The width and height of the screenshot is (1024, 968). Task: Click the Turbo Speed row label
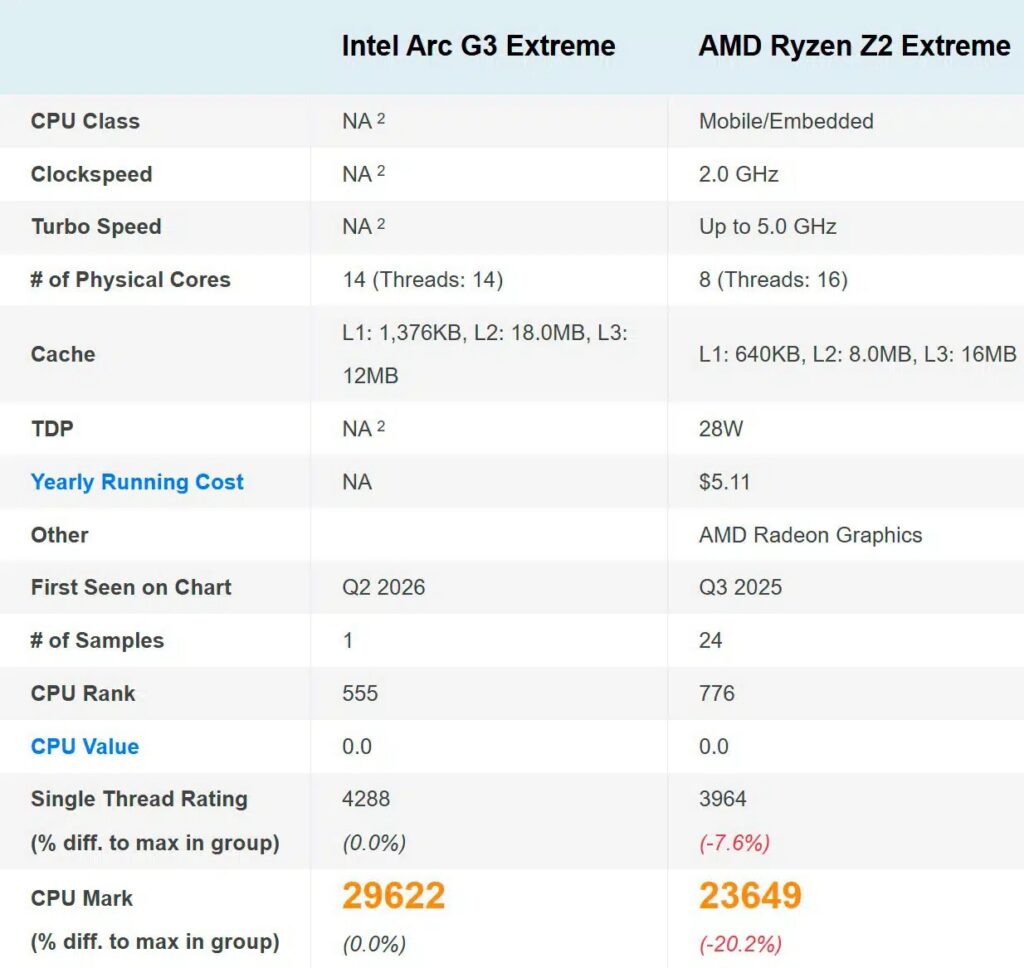pyautogui.click(x=96, y=227)
